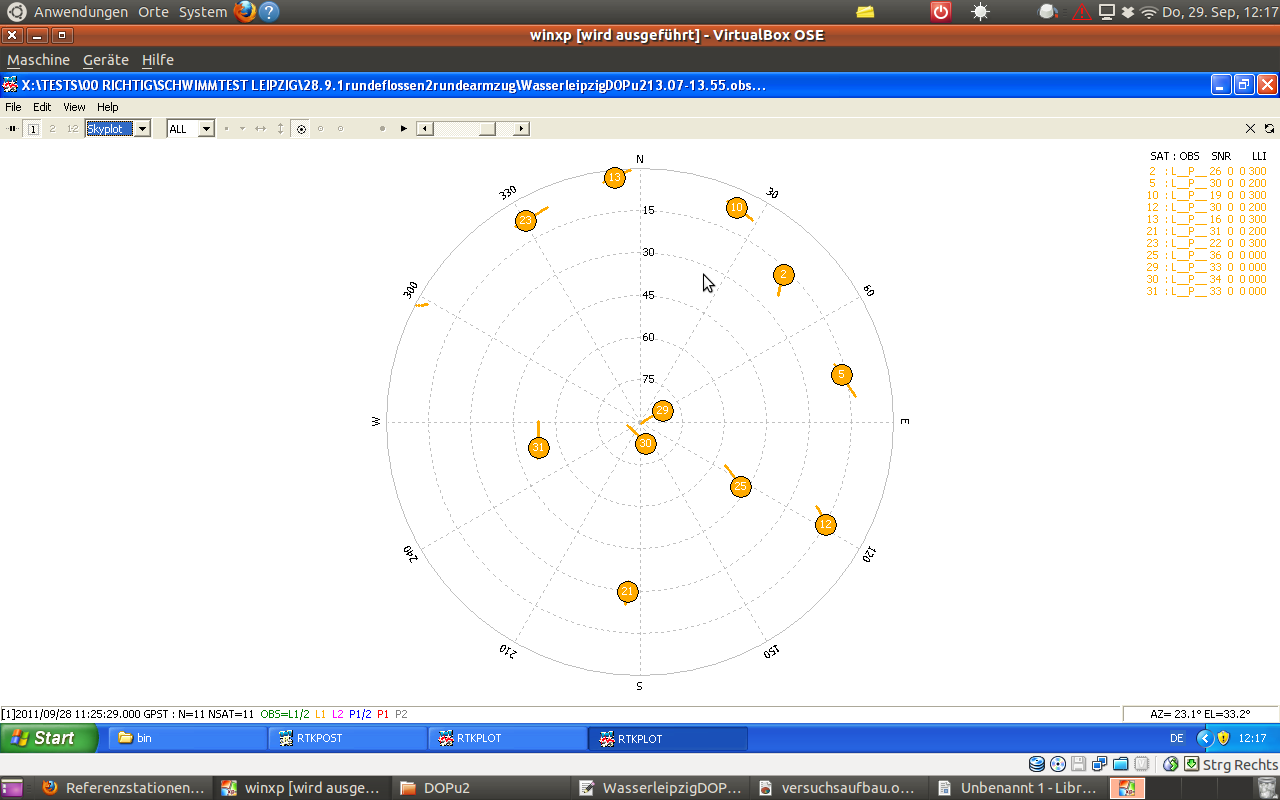Viewport: 1280px width, 800px height.
Task: Click the connect icon at toolbar start
Action: 13,129
